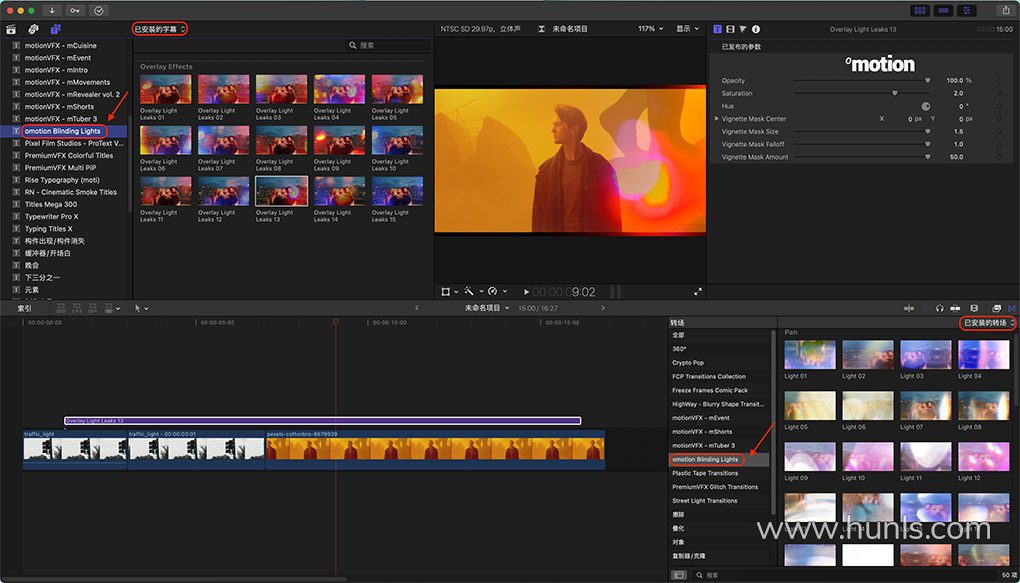Toggle the browser panel visibility button
1020x583 pixels.
pos(919,10)
